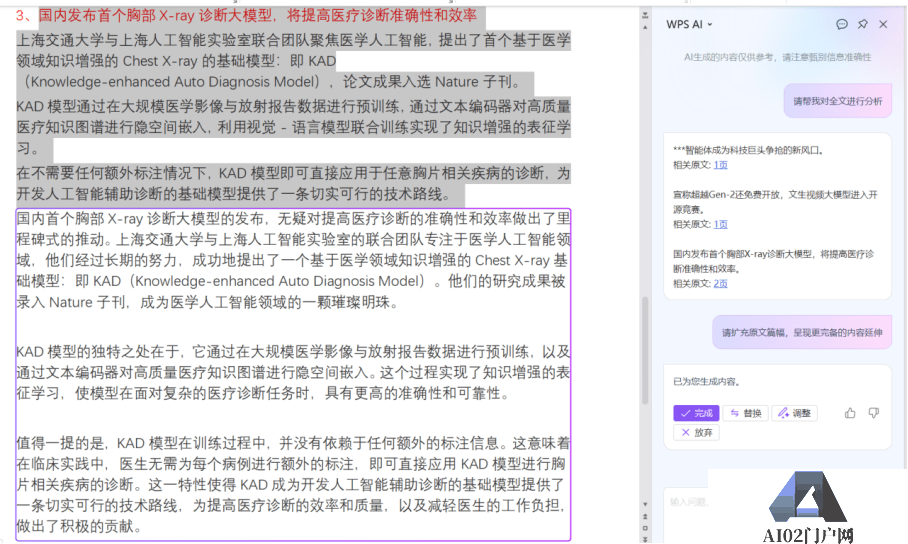Click the paragraph starting 值得一提的是
Viewport: 908px width, 544px height.
tap(293, 485)
